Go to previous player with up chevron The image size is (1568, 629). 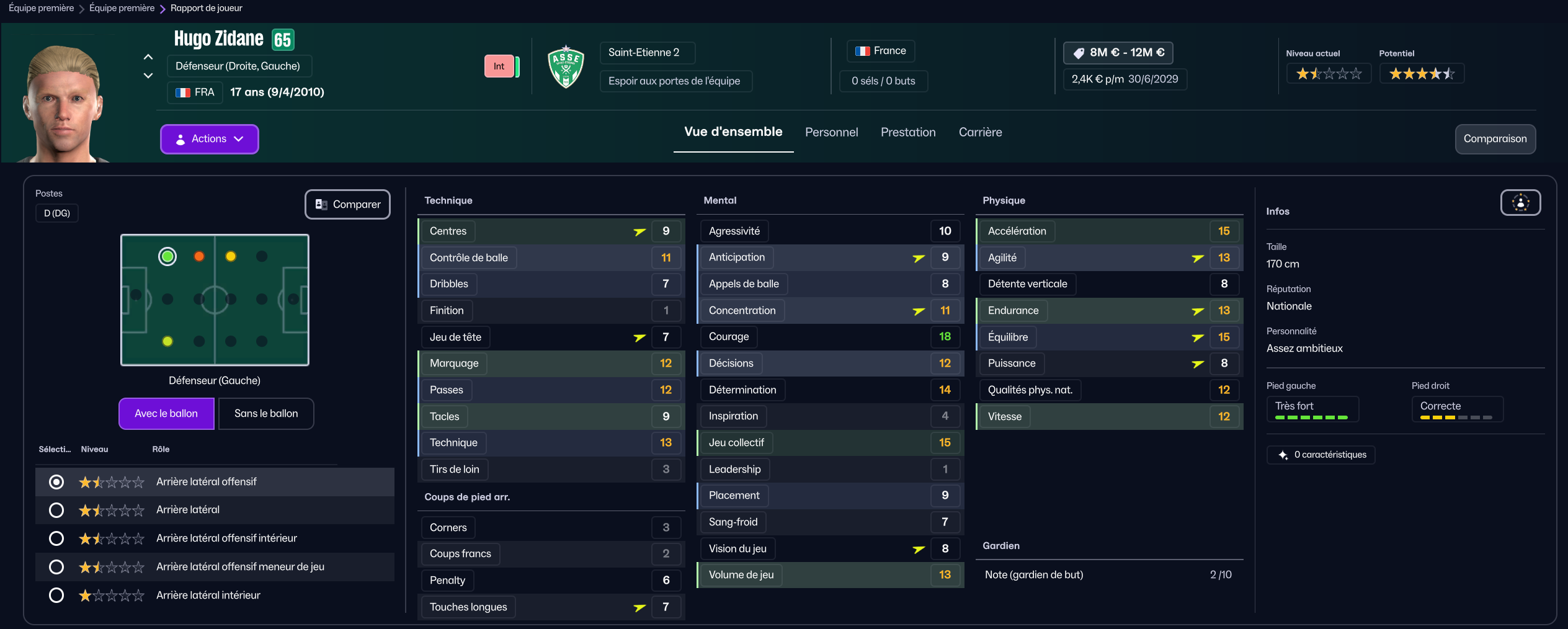click(x=148, y=57)
